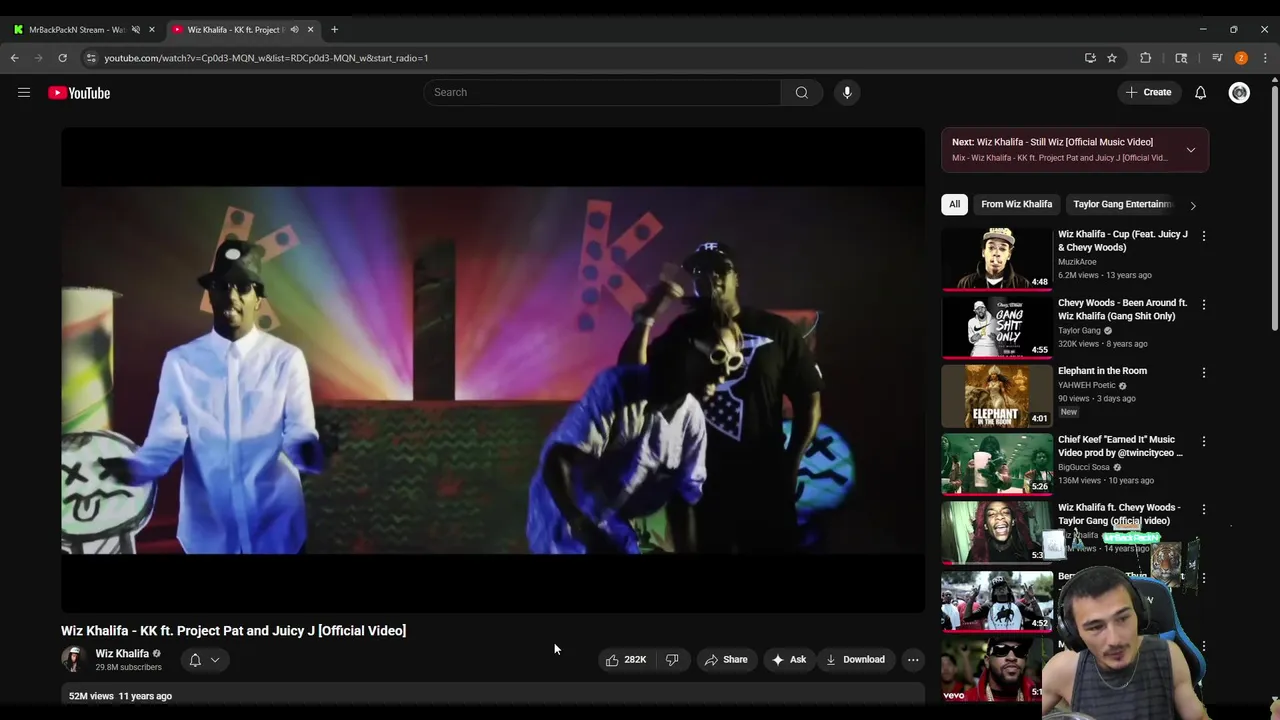This screenshot has height=720, width=1280.
Task: Open browser profile orange avatar
Action: [1241, 58]
